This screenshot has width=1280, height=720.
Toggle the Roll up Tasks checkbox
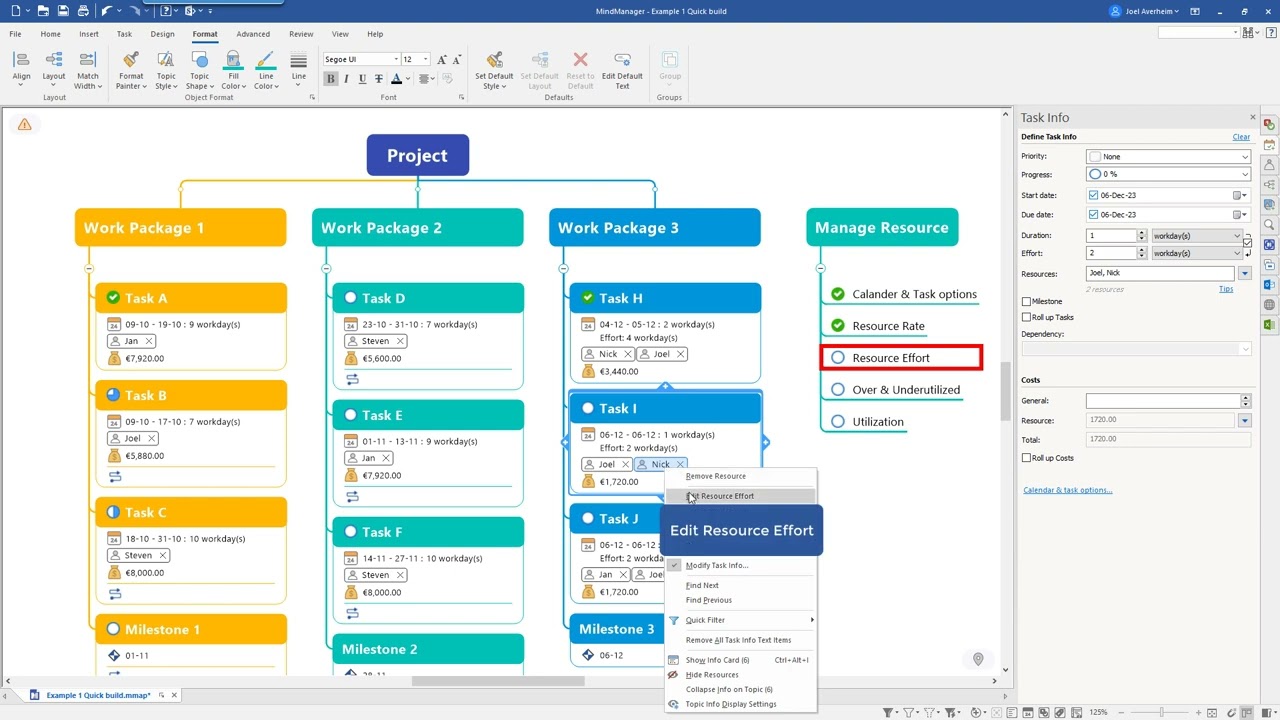point(1026,317)
